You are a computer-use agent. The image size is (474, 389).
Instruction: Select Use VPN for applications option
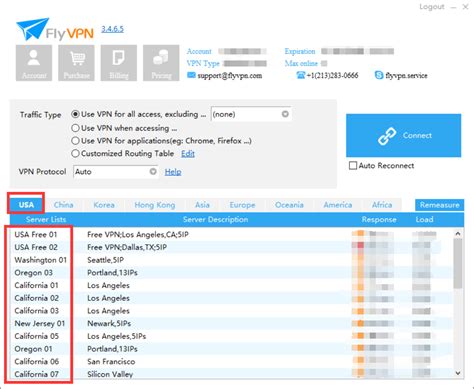point(75,141)
